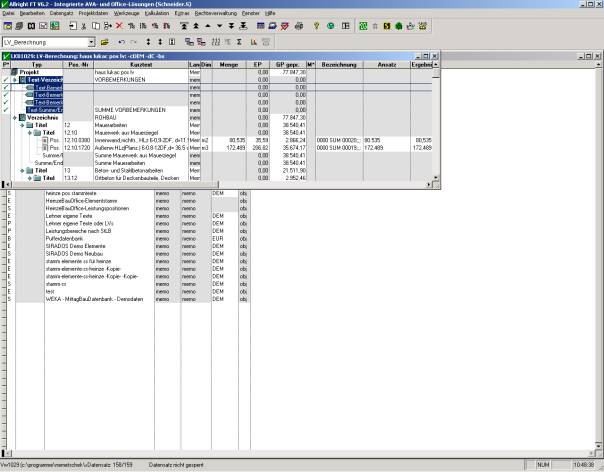The width and height of the screenshot is (604, 472).
Task: Click the WEKA - MittagBauDatenbank row in background window
Action: (127, 299)
